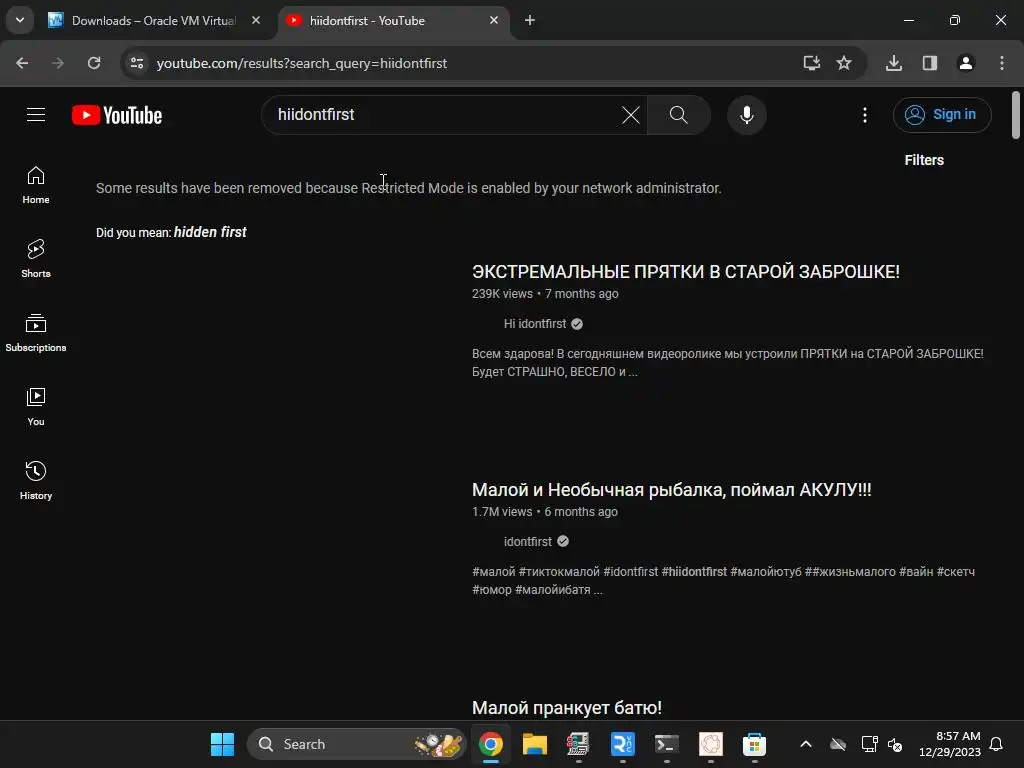Image resolution: width=1024 pixels, height=768 pixels.
Task: Click the magnifier search button
Action: coord(679,115)
